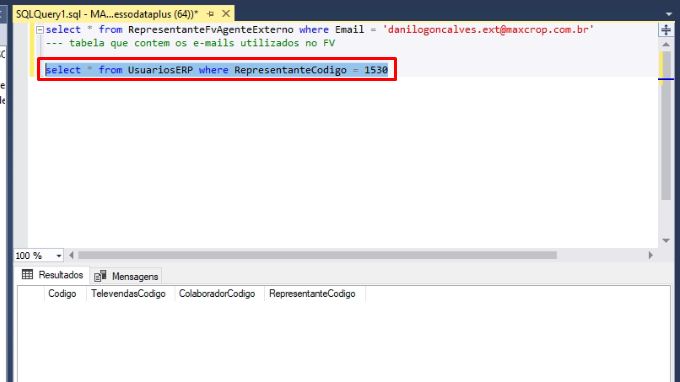The image size is (680, 382).
Task: Close the SQLQuery1.sql tab
Action: 226,14
